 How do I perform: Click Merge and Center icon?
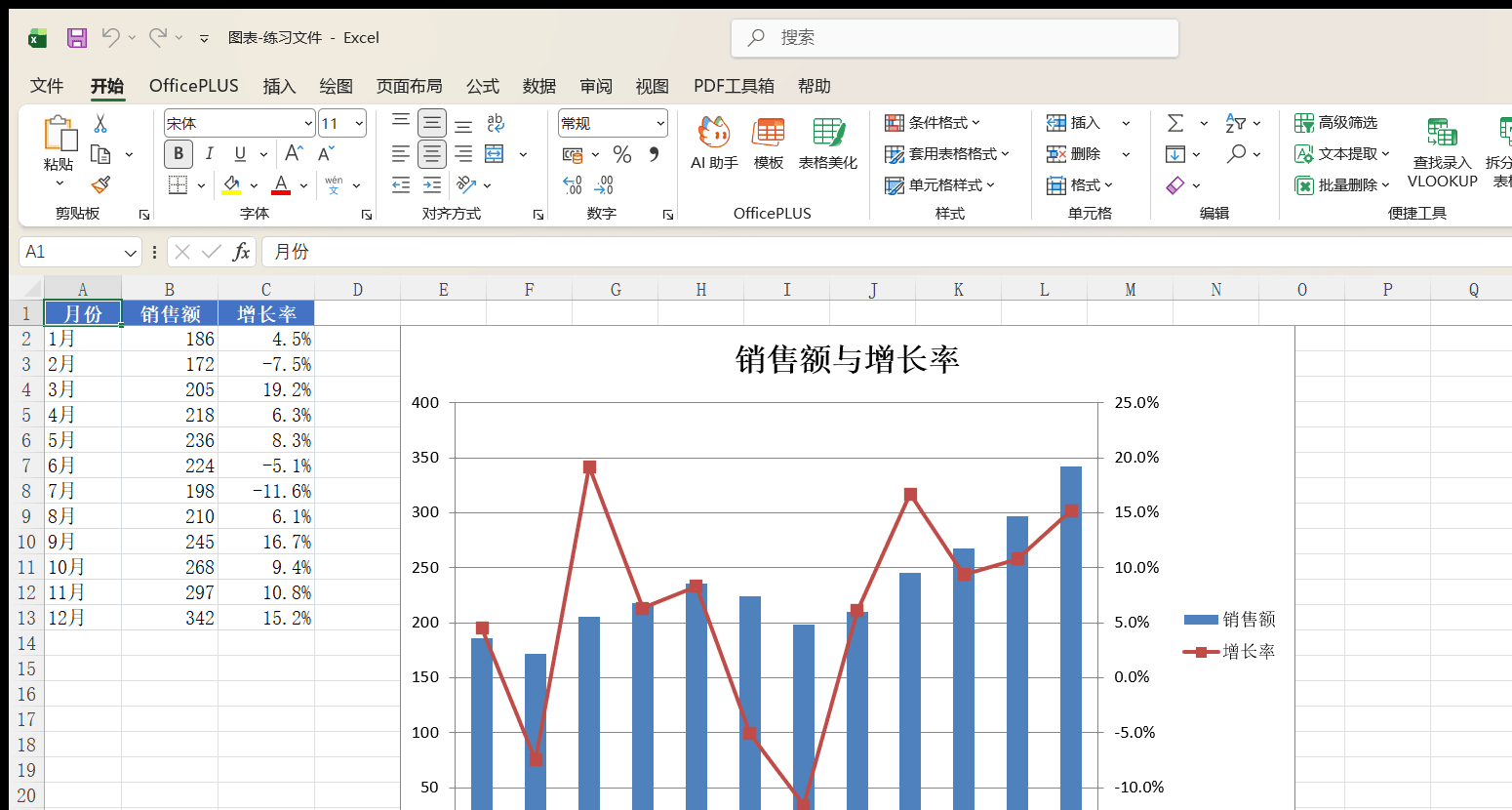[x=495, y=153]
